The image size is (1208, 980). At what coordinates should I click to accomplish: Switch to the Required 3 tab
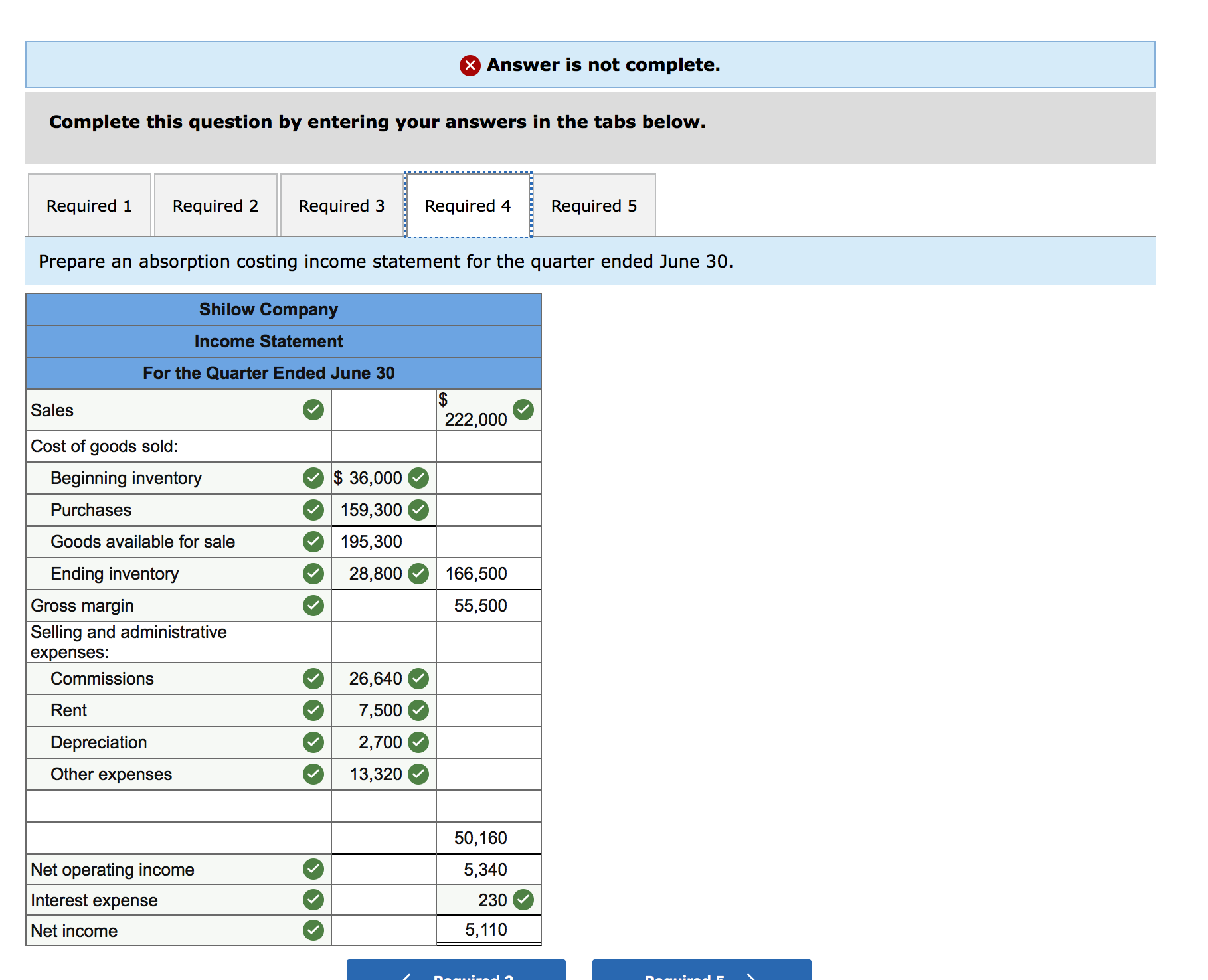pos(342,206)
